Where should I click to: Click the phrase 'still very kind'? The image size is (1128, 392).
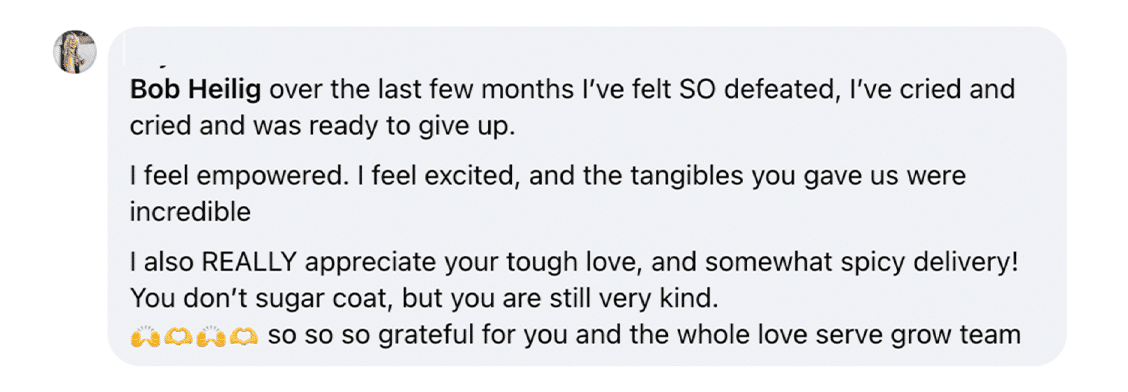coord(630,298)
